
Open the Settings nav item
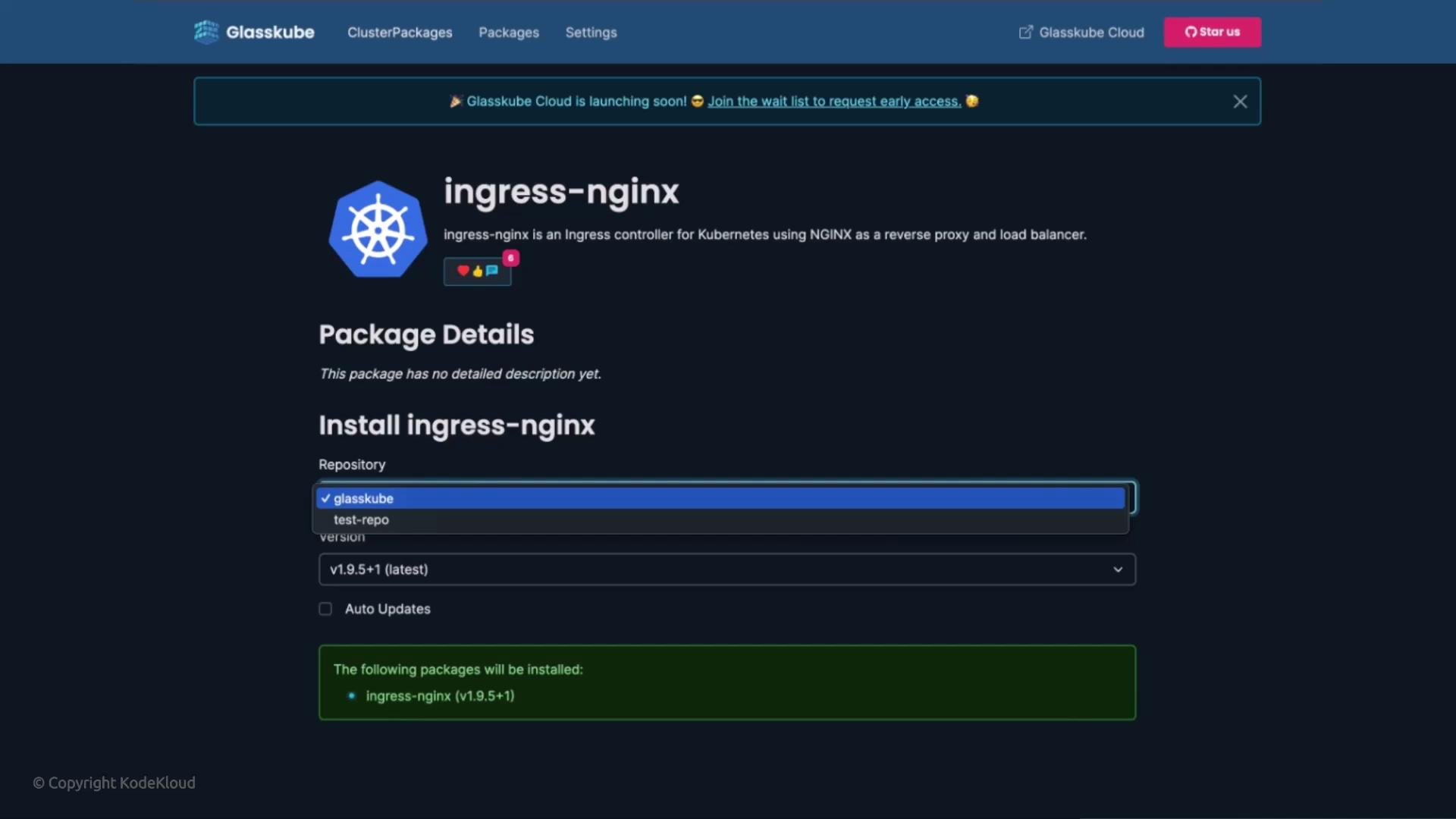pos(591,33)
